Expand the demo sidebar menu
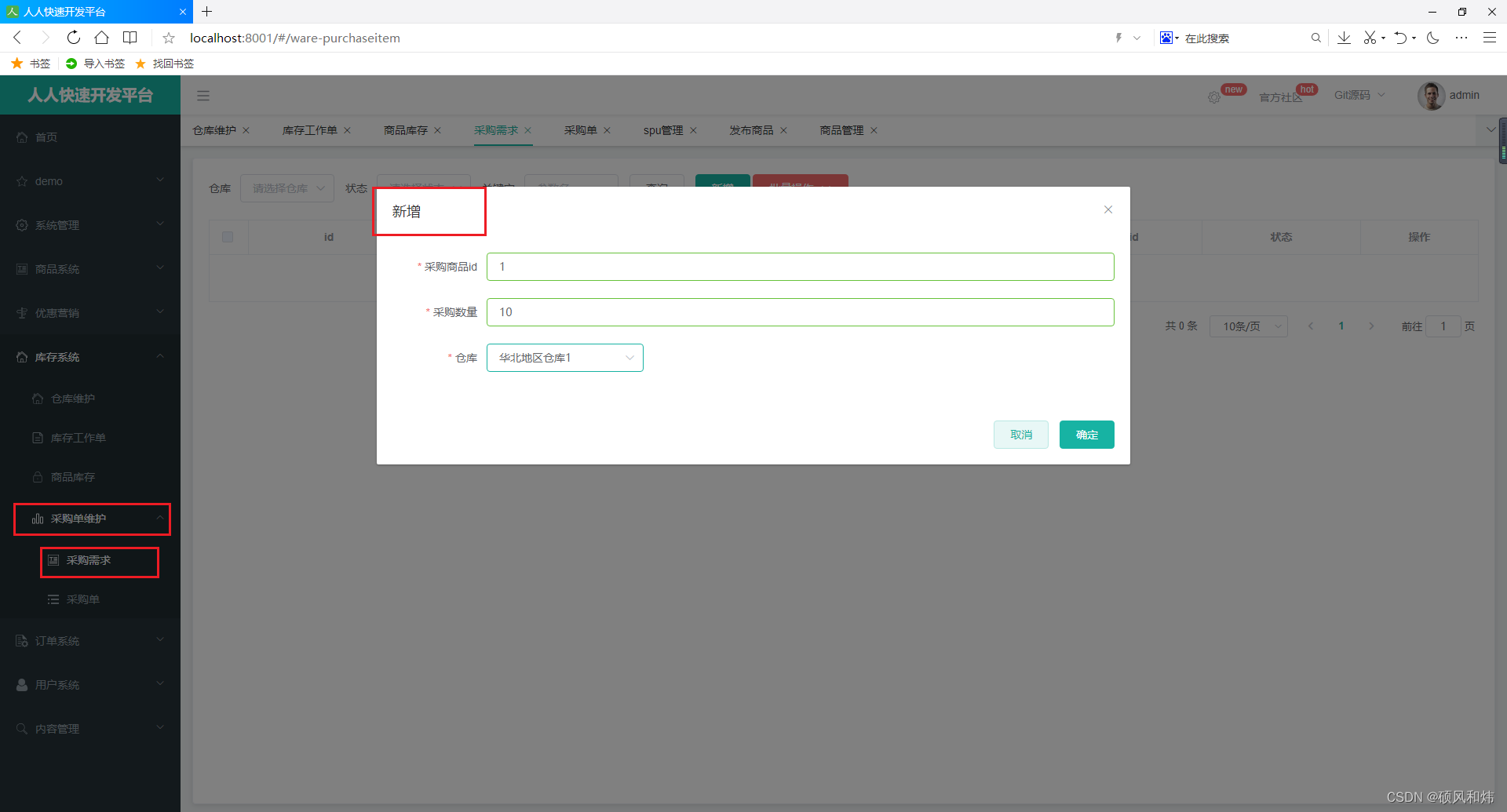This screenshot has height=812, width=1507. pos(90,181)
